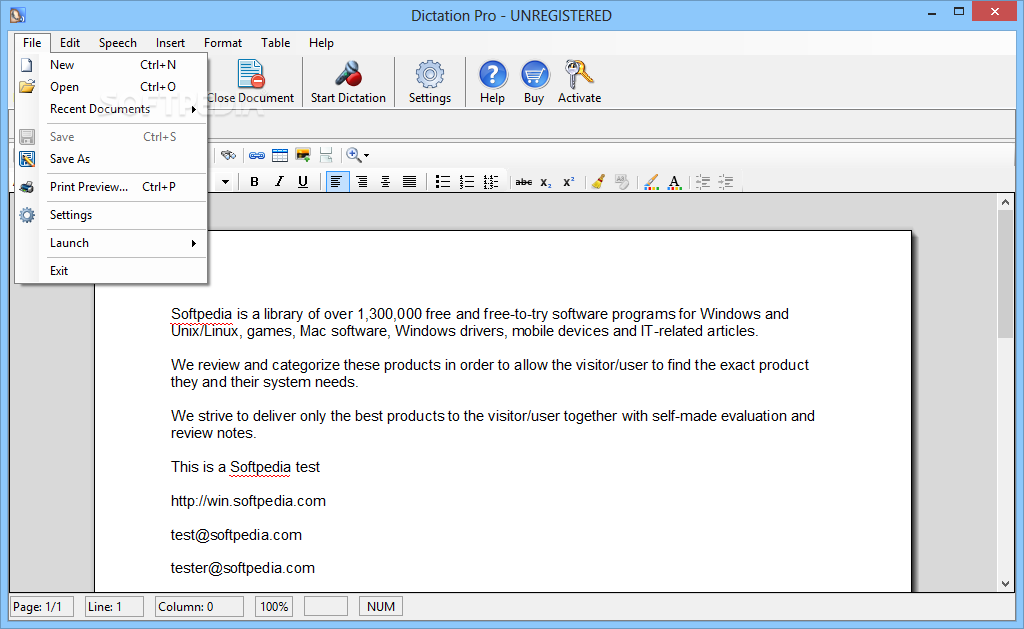This screenshot has height=629, width=1024.
Task: Apply multilevel numbered list
Action: tap(490, 182)
